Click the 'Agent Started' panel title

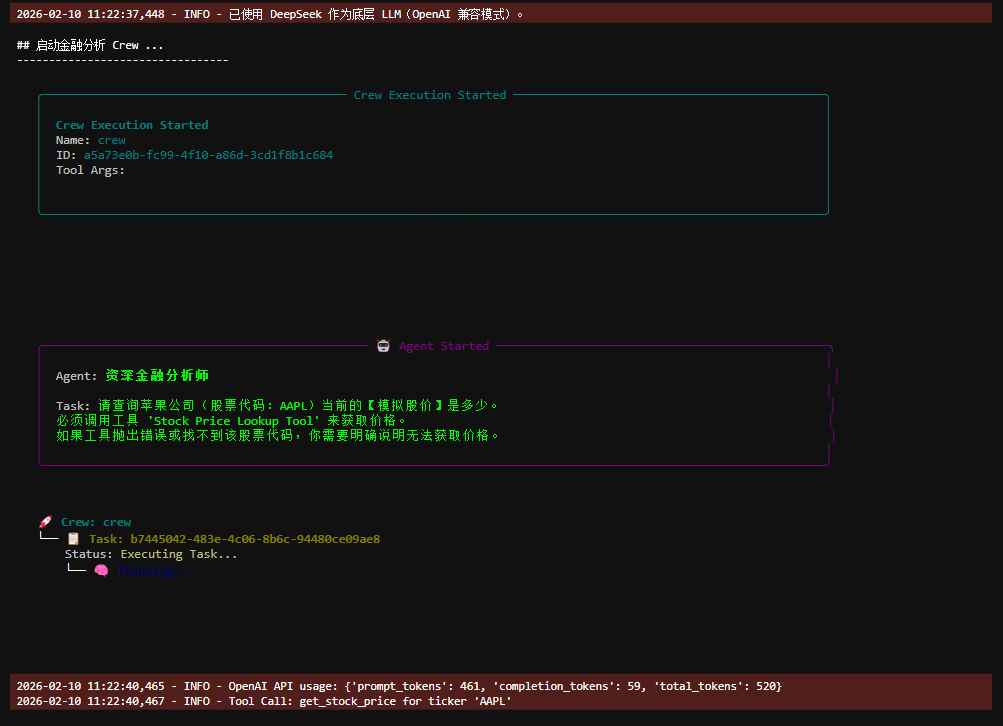(444, 346)
